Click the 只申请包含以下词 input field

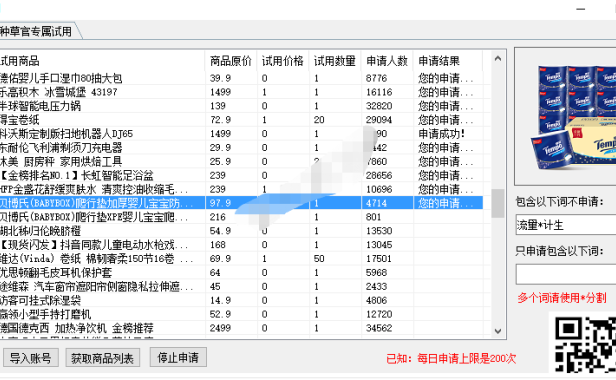tap(566, 274)
